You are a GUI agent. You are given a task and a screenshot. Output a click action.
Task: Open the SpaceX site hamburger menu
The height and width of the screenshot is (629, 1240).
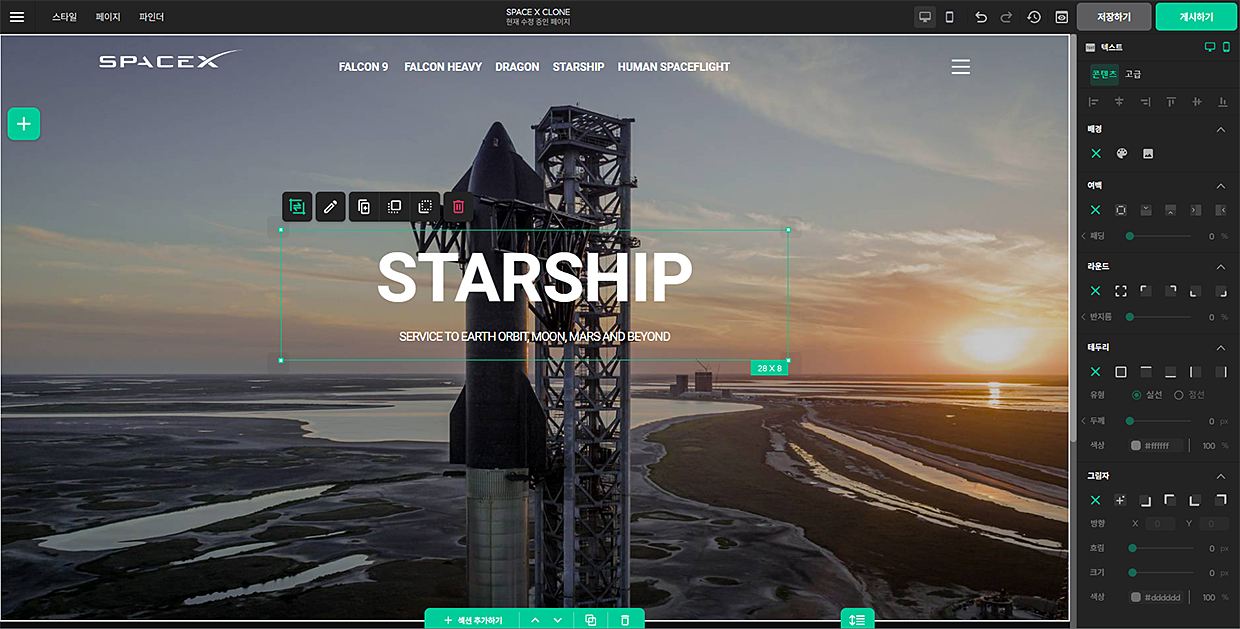point(960,67)
